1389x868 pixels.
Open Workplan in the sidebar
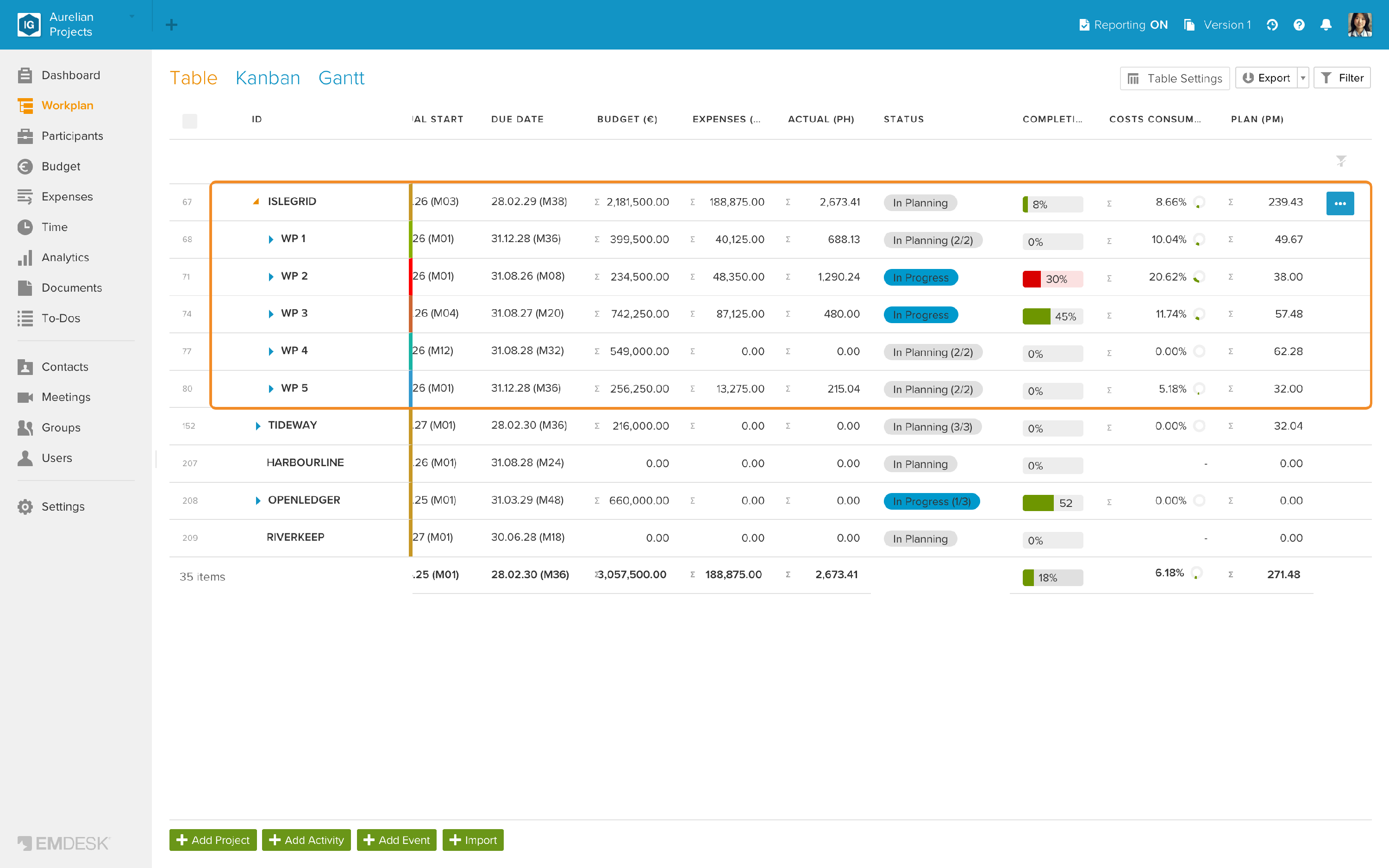(x=55, y=106)
